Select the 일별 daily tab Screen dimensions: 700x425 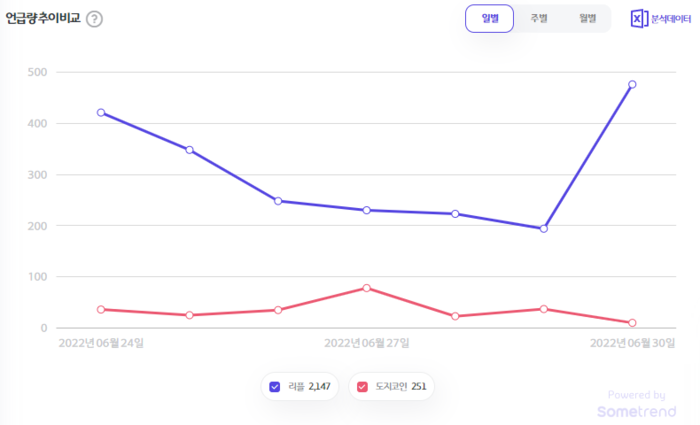(x=490, y=19)
